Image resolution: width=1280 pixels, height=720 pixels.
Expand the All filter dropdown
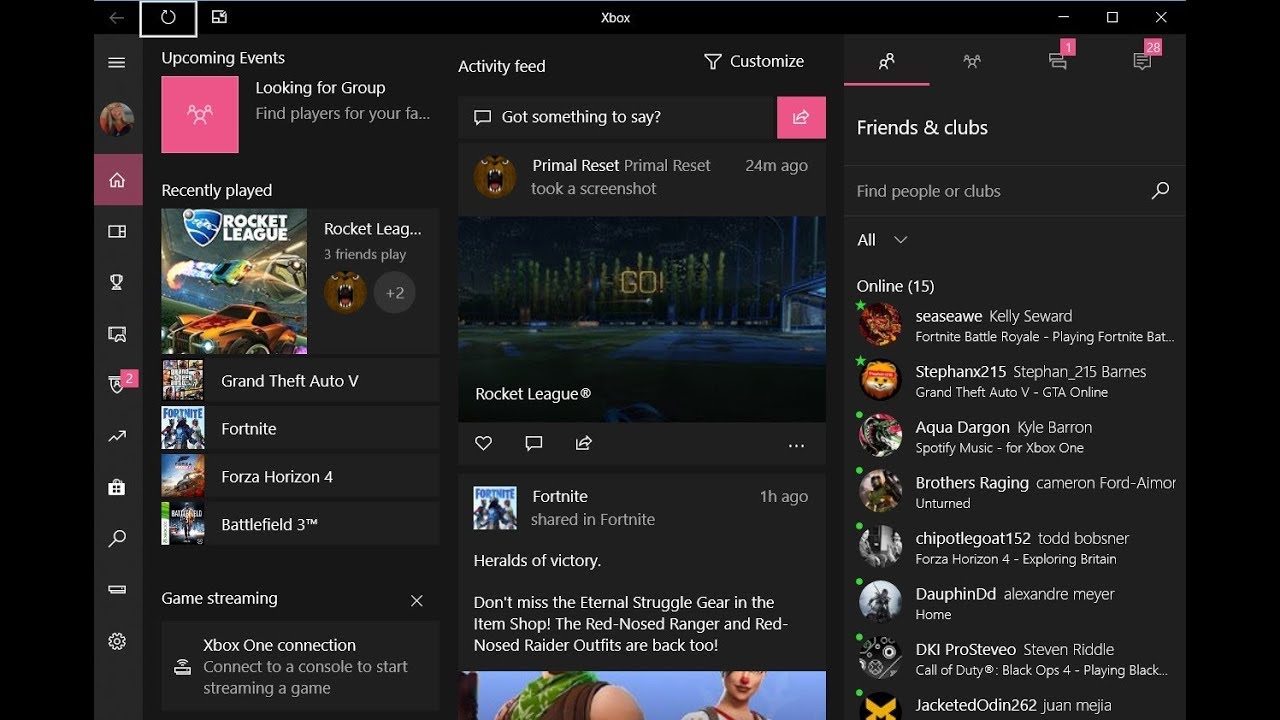[x=882, y=240]
